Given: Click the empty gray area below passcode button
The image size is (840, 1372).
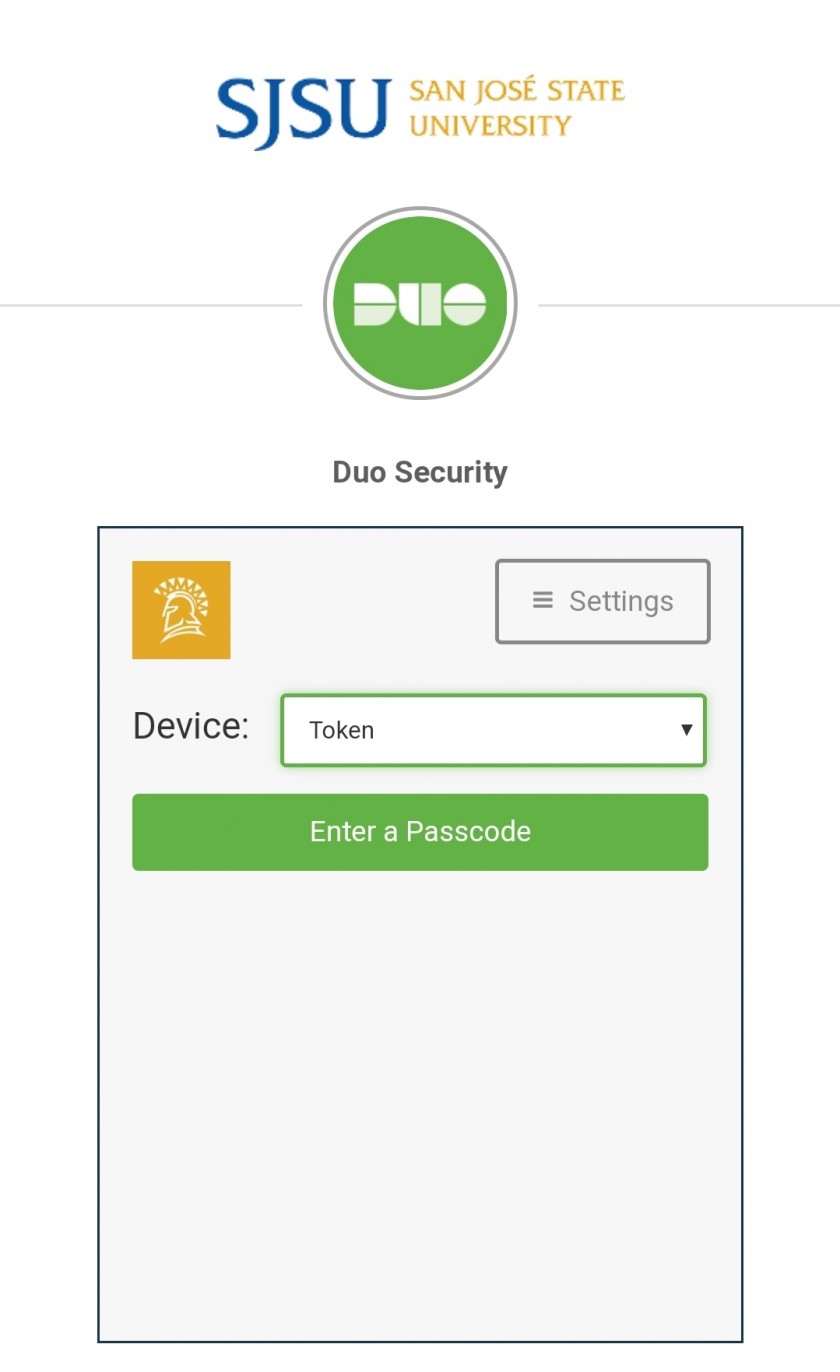Looking at the screenshot, I should (x=420, y=1100).
